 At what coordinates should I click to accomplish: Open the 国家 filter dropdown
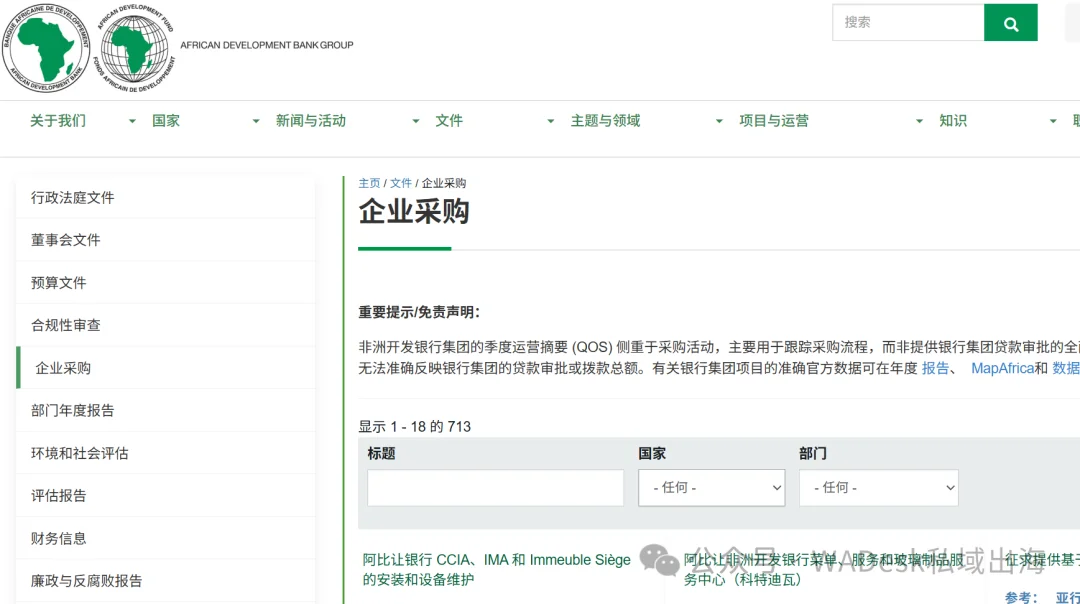point(711,488)
